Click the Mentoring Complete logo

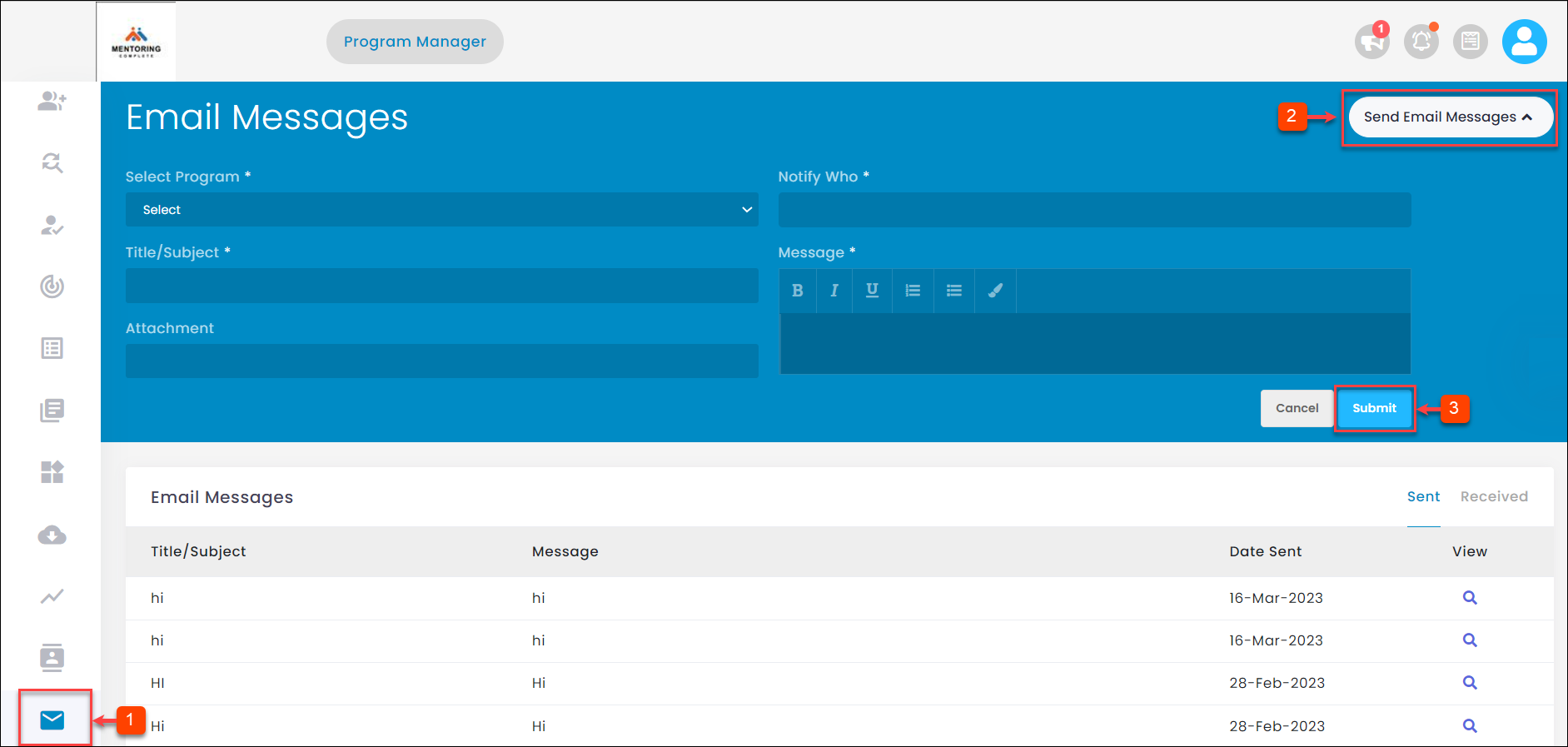tap(136, 42)
